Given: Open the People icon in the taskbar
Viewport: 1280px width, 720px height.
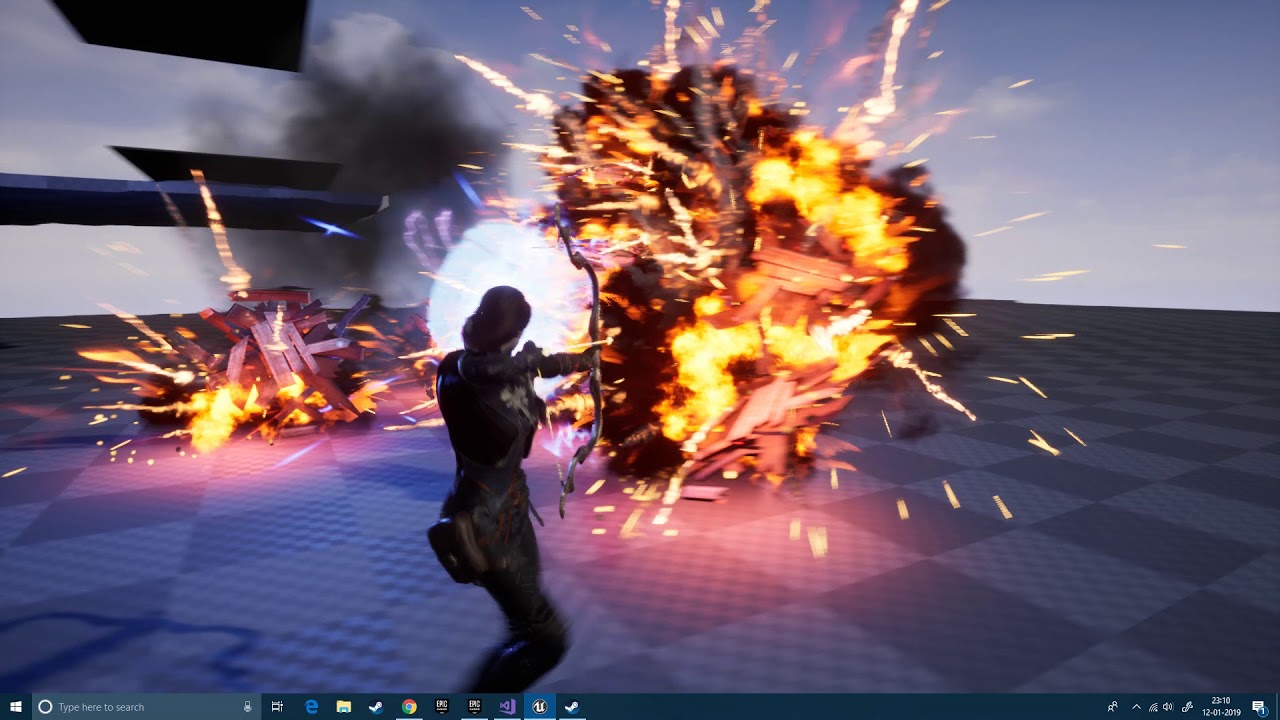Looking at the screenshot, I should point(1114,707).
